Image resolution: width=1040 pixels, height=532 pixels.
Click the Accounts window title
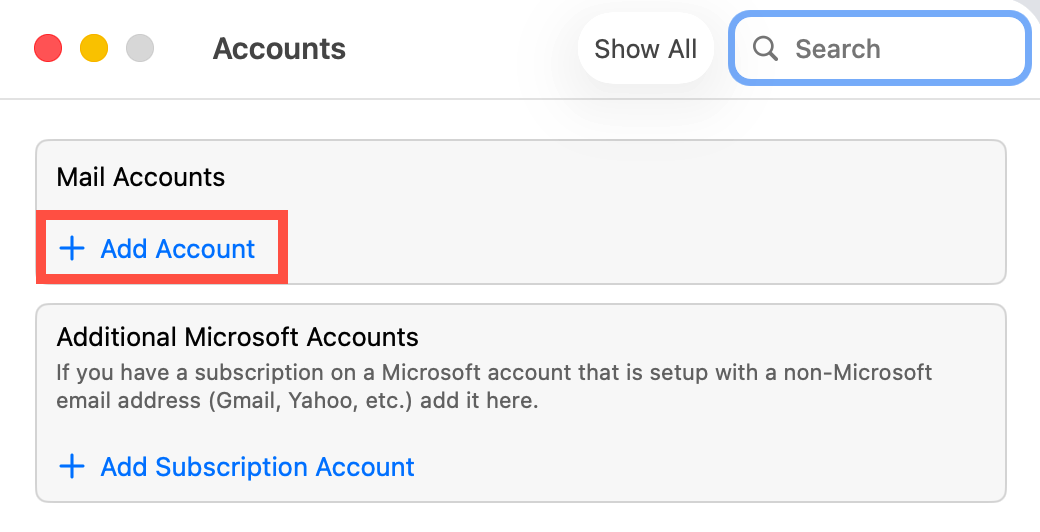point(279,49)
